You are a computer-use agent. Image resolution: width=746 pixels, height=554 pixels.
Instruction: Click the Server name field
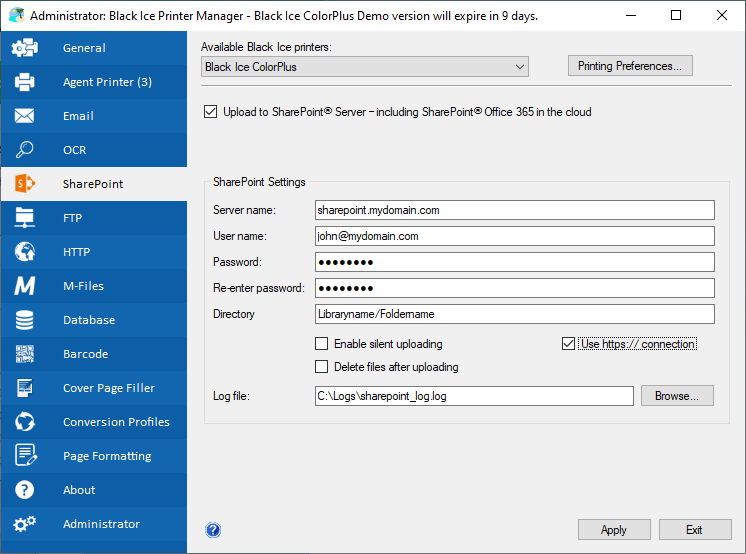point(515,210)
